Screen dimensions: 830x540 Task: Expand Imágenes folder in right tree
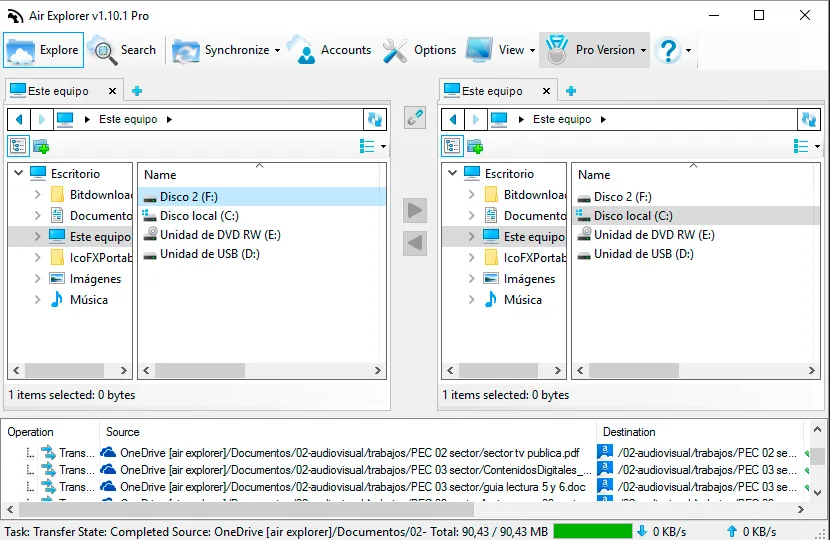point(472,278)
